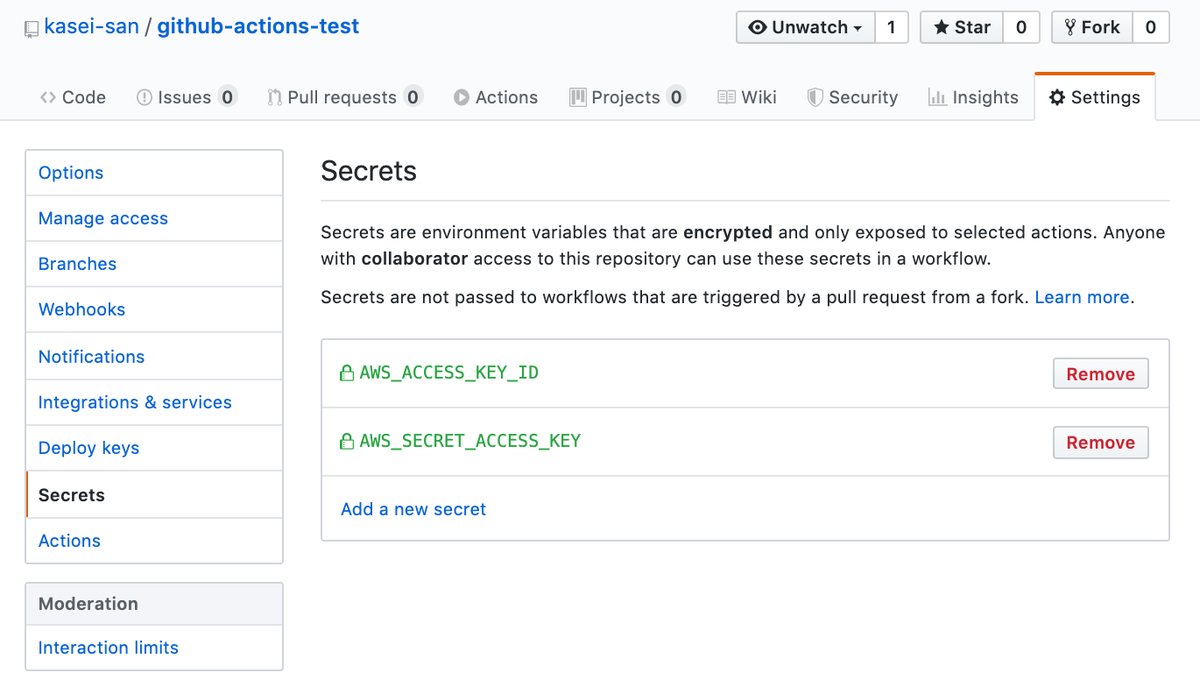The height and width of the screenshot is (673, 1200).
Task: Open the stargazers count next to Star
Action: point(1021,28)
